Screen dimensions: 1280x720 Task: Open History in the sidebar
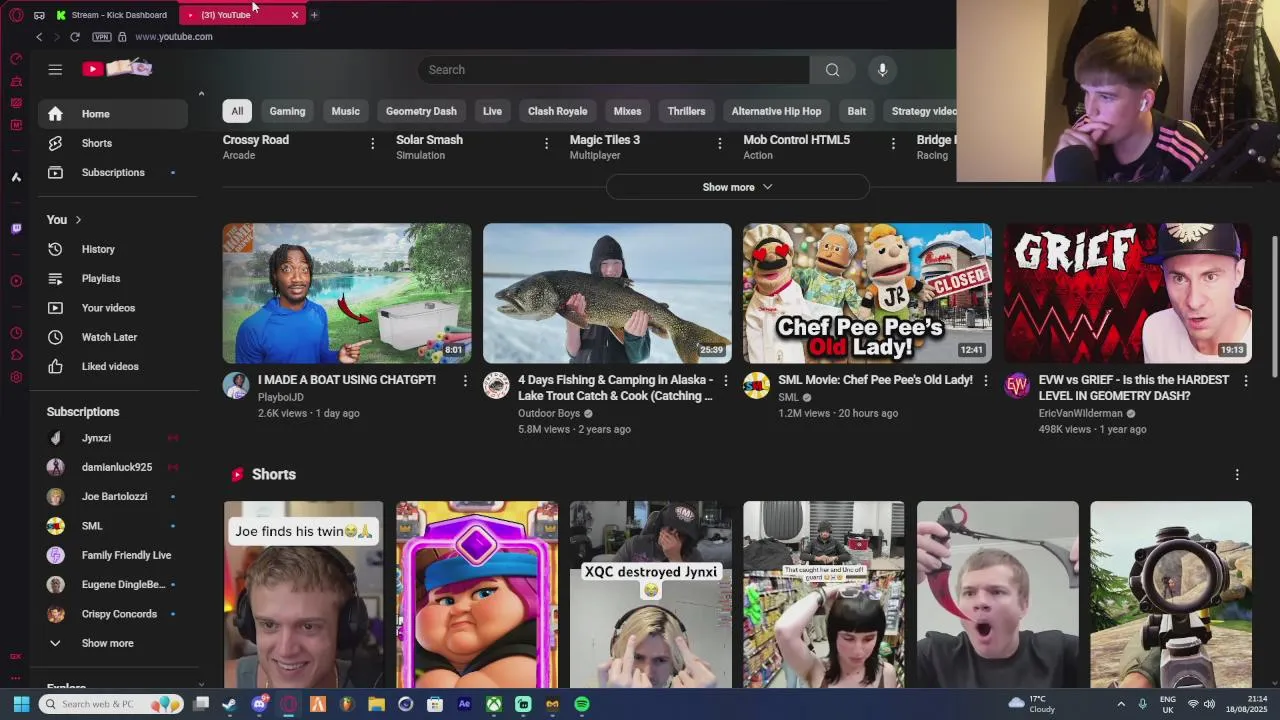[112, 249]
